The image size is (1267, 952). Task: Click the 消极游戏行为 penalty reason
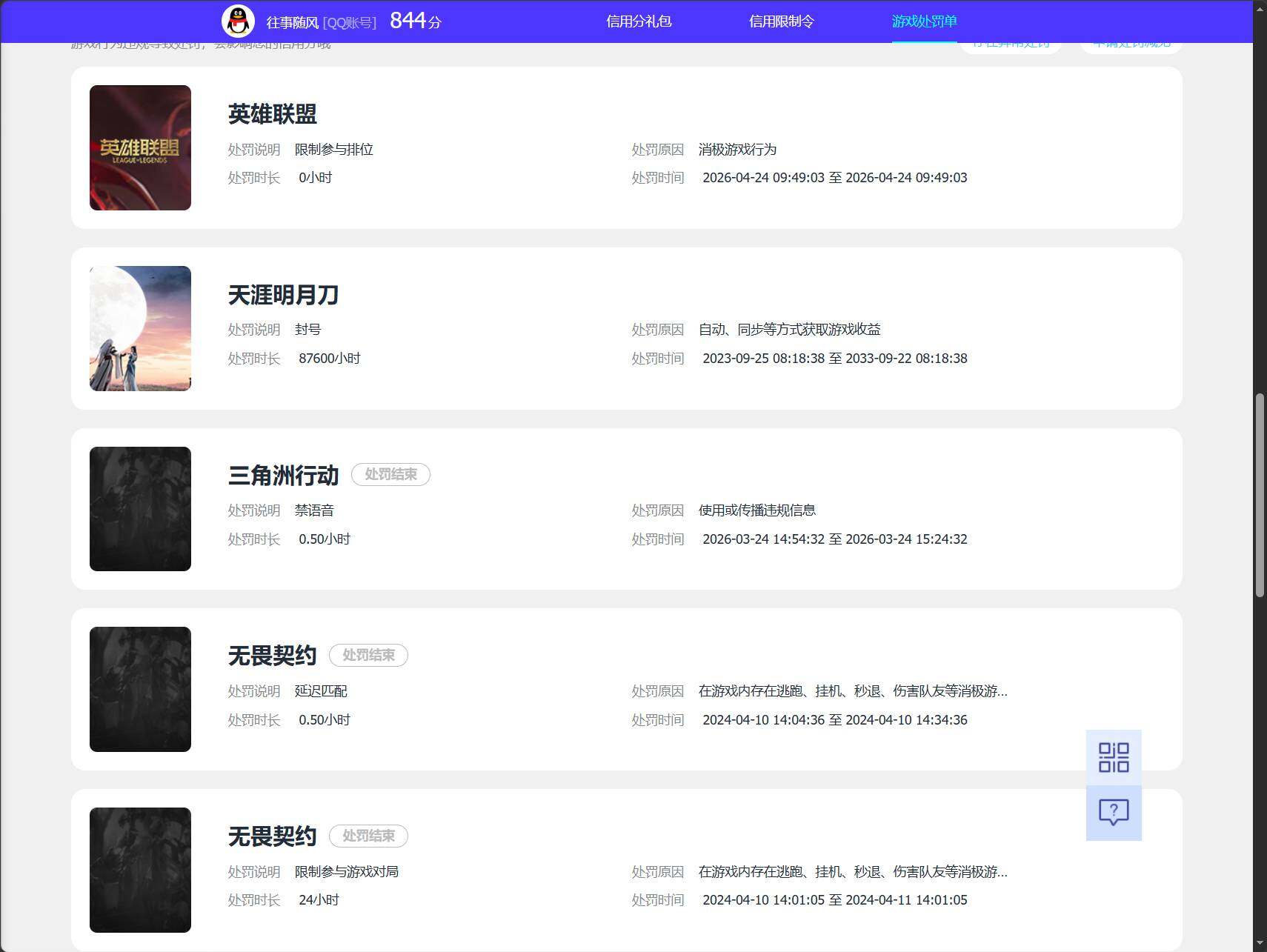tap(737, 150)
